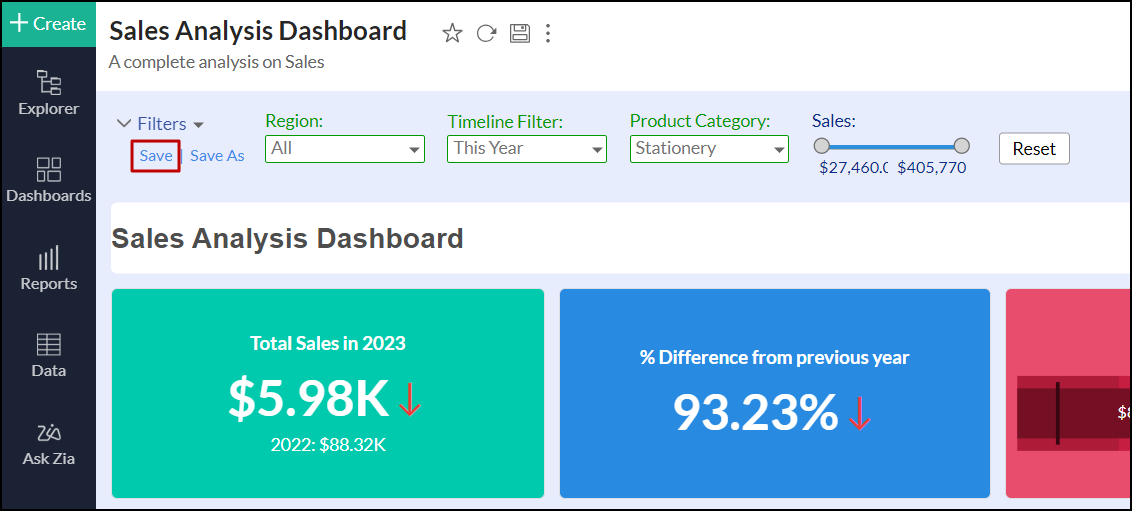The image size is (1132, 511).
Task: Open Reports from the sidebar
Action: click(x=48, y=268)
